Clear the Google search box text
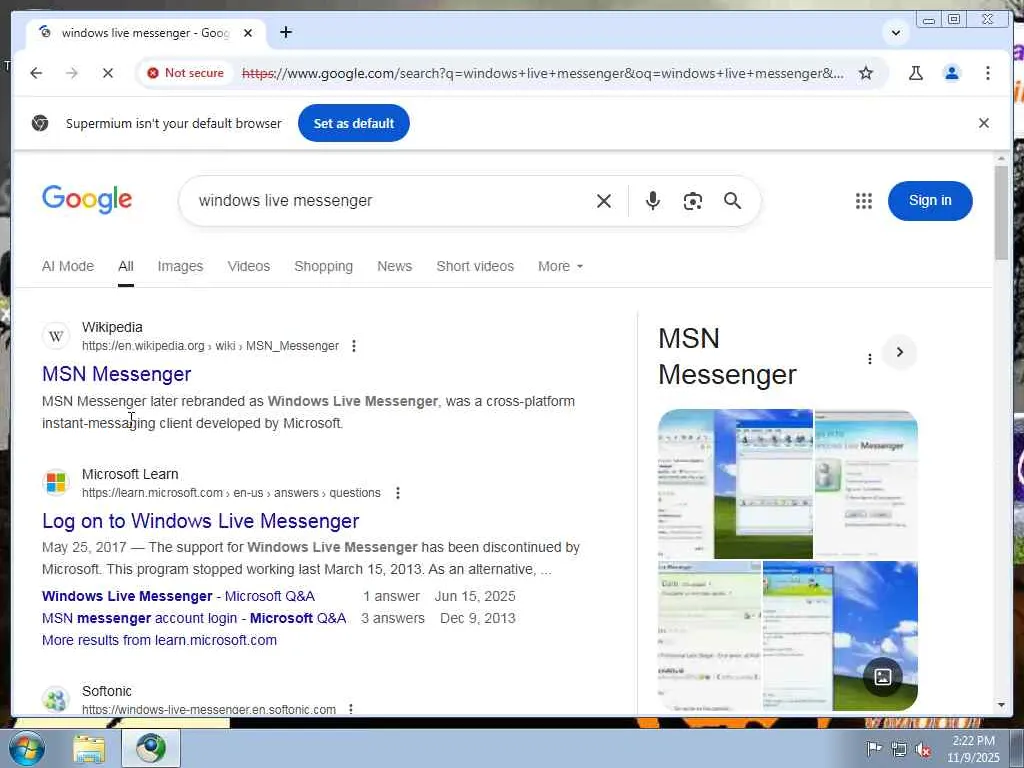This screenshot has height=768, width=1024. (x=604, y=201)
